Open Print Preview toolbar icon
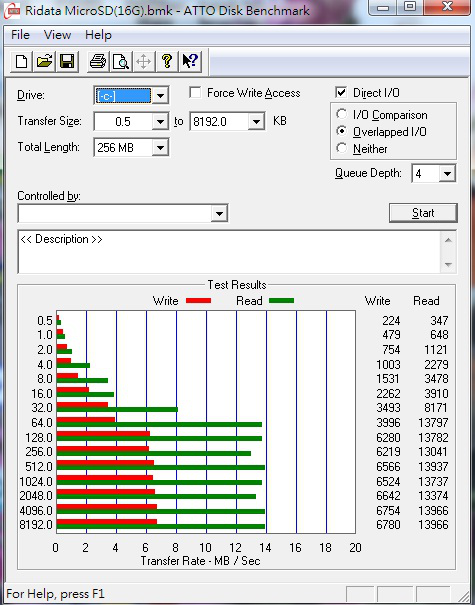The image size is (475, 605). 121,61
